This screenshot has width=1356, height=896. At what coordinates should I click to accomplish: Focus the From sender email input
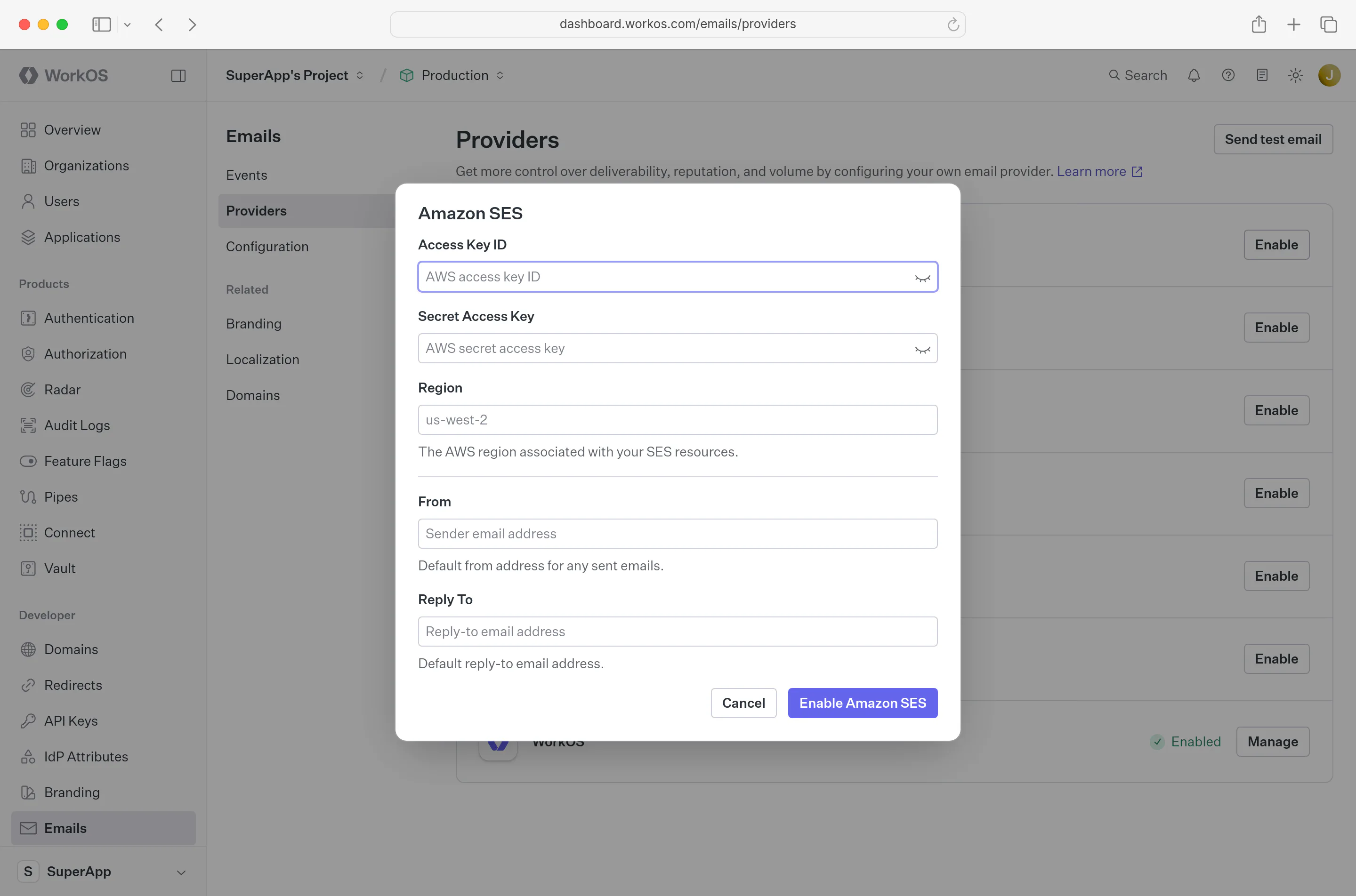point(678,534)
